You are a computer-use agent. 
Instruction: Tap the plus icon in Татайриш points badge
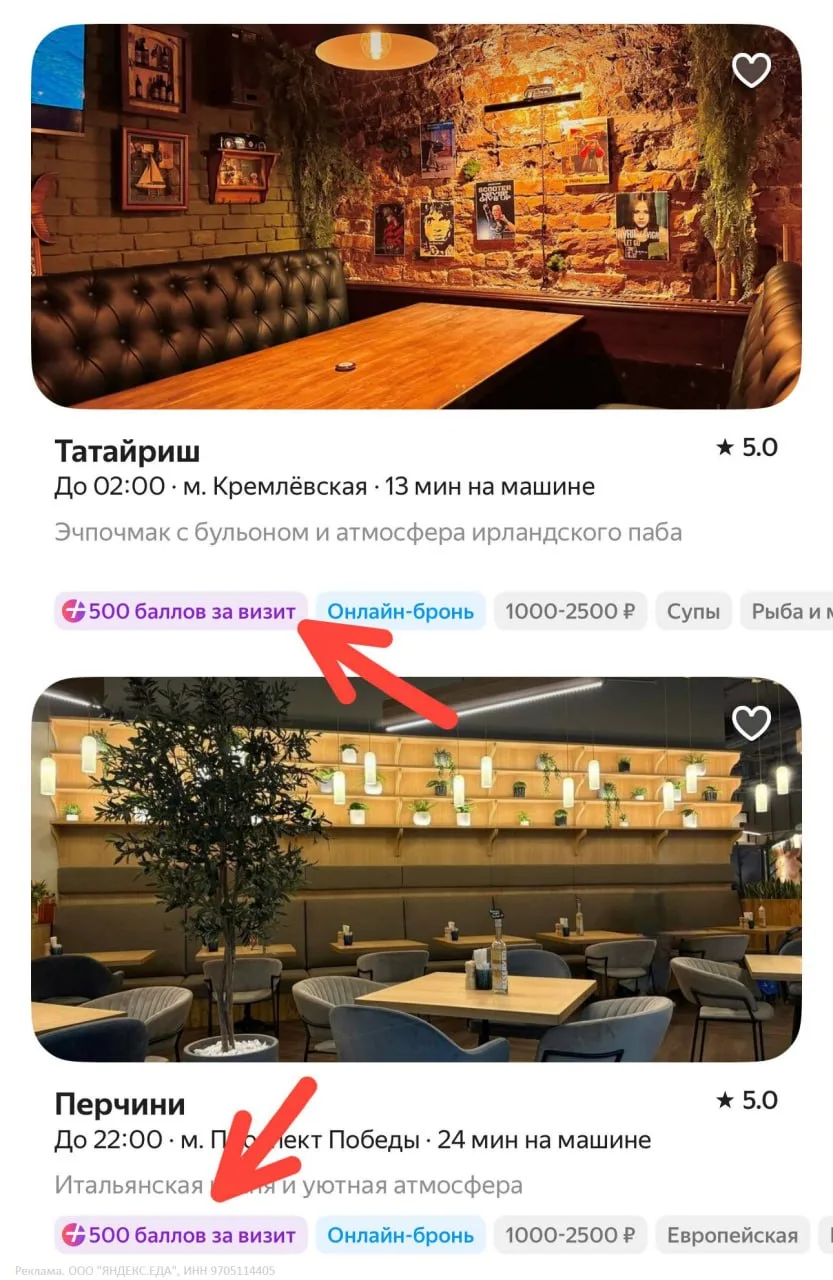point(74,611)
